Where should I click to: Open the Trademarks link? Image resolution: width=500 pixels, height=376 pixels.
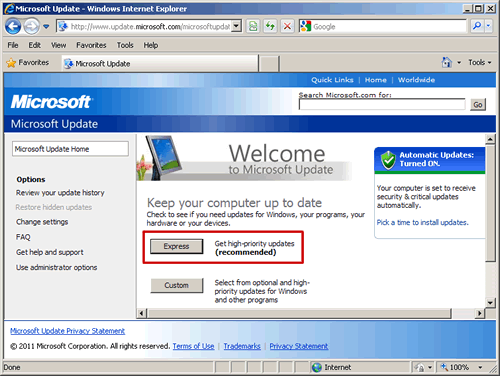242,346
